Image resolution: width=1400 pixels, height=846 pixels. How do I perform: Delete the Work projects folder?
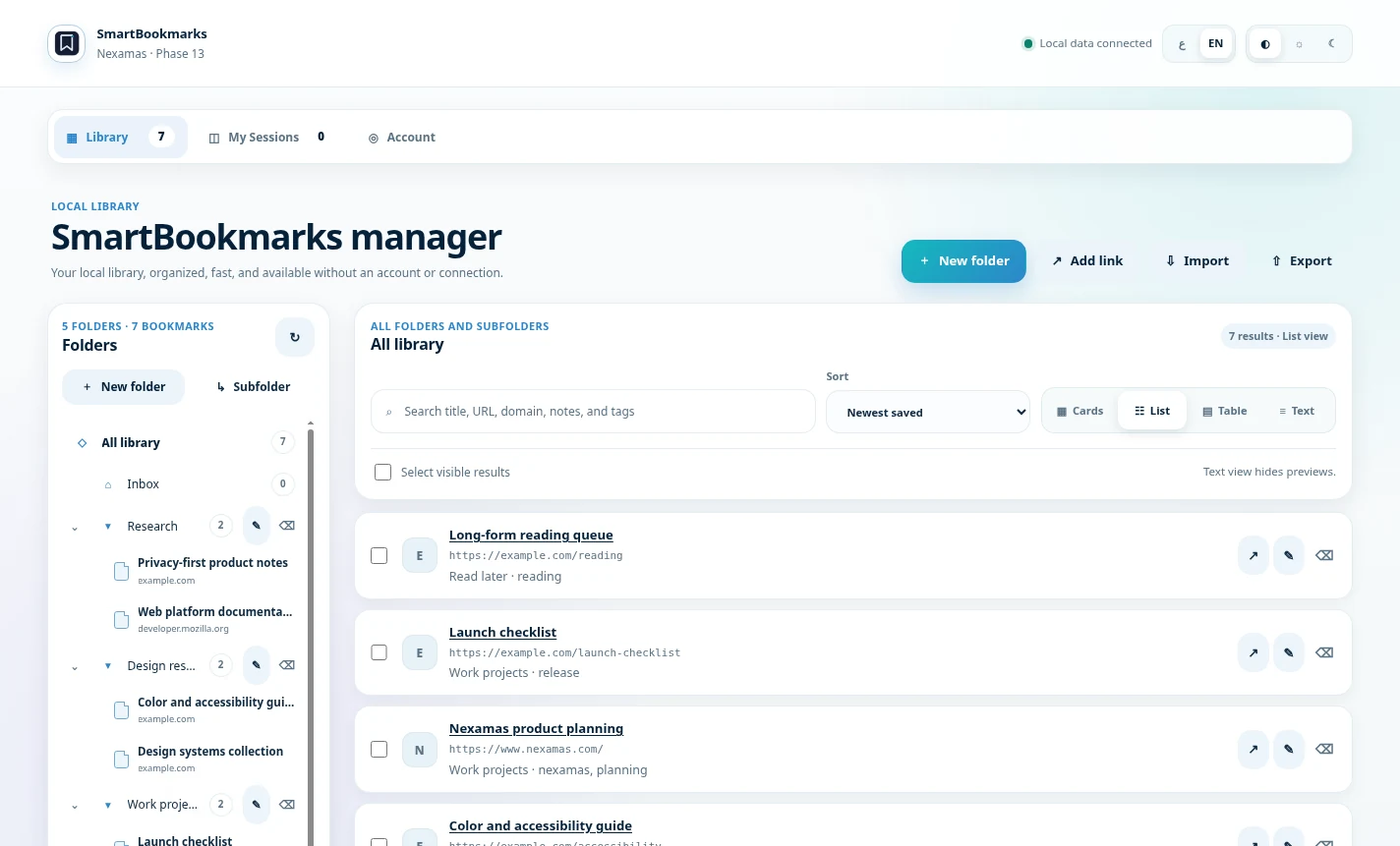pyautogui.click(x=287, y=805)
